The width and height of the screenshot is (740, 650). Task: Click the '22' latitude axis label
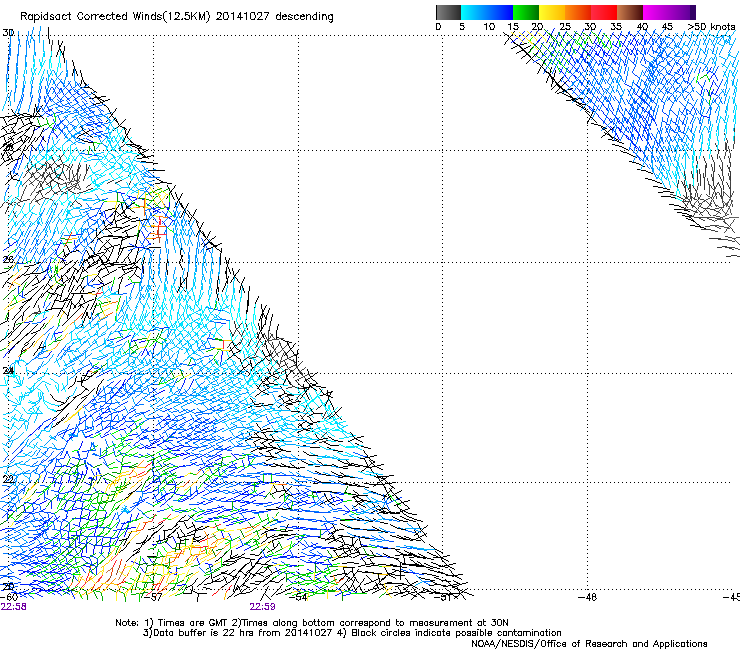click(x=8, y=480)
